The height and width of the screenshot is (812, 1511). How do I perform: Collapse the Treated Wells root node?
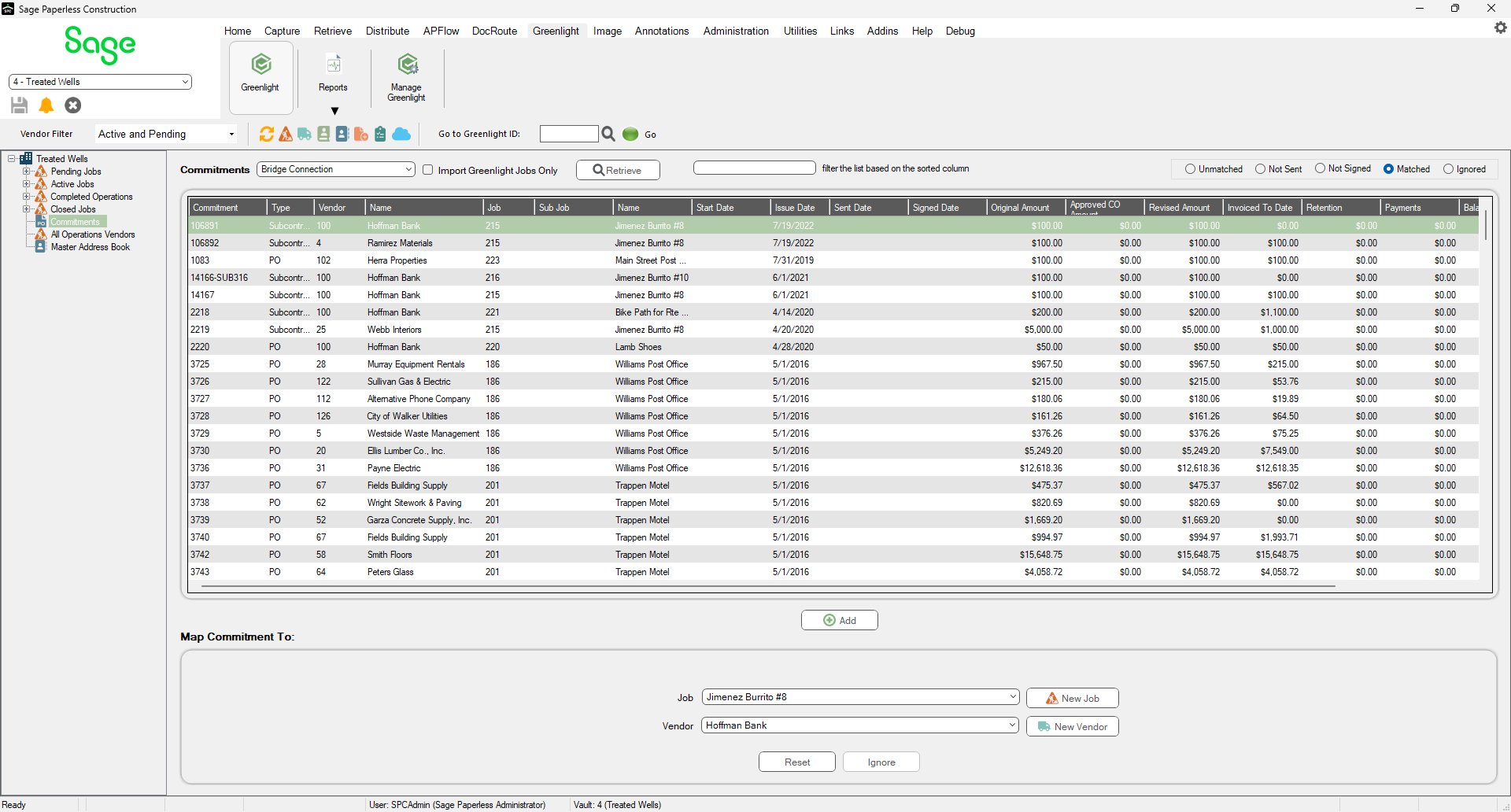12,158
